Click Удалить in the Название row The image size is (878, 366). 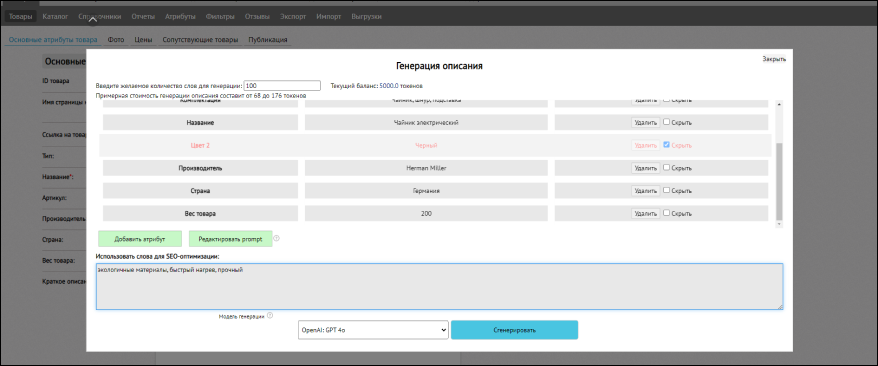[645, 122]
